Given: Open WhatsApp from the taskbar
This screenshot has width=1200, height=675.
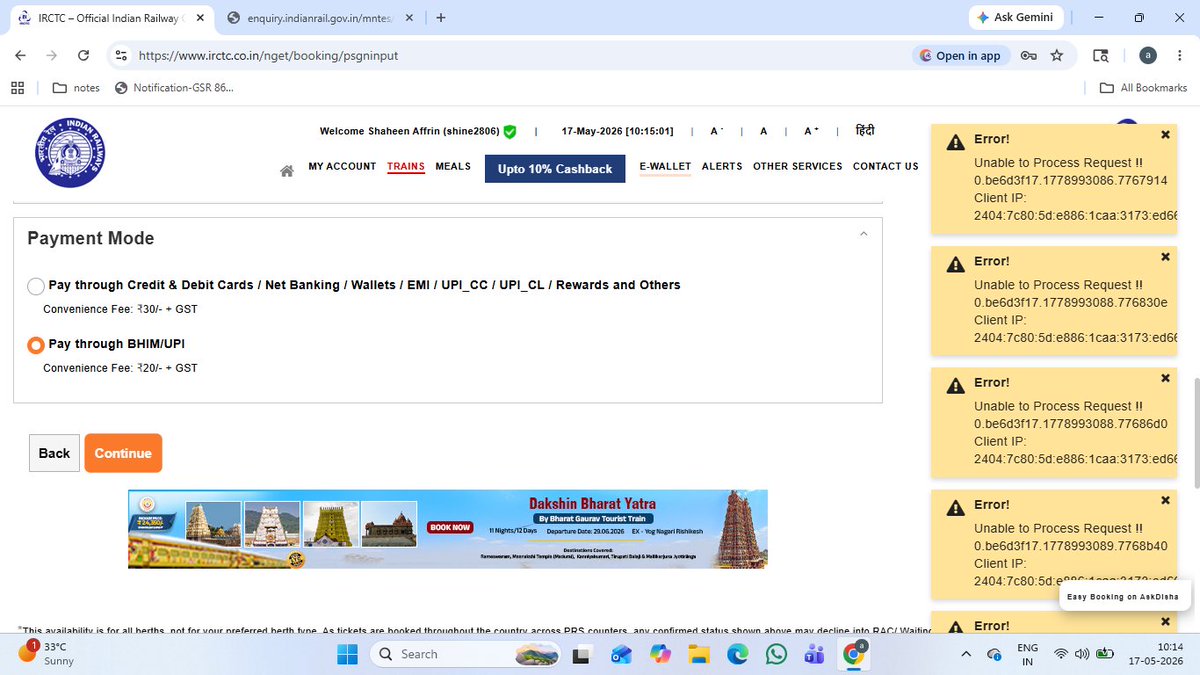Looking at the screenshot, I should pyautogui.click(x=776, y=654).
